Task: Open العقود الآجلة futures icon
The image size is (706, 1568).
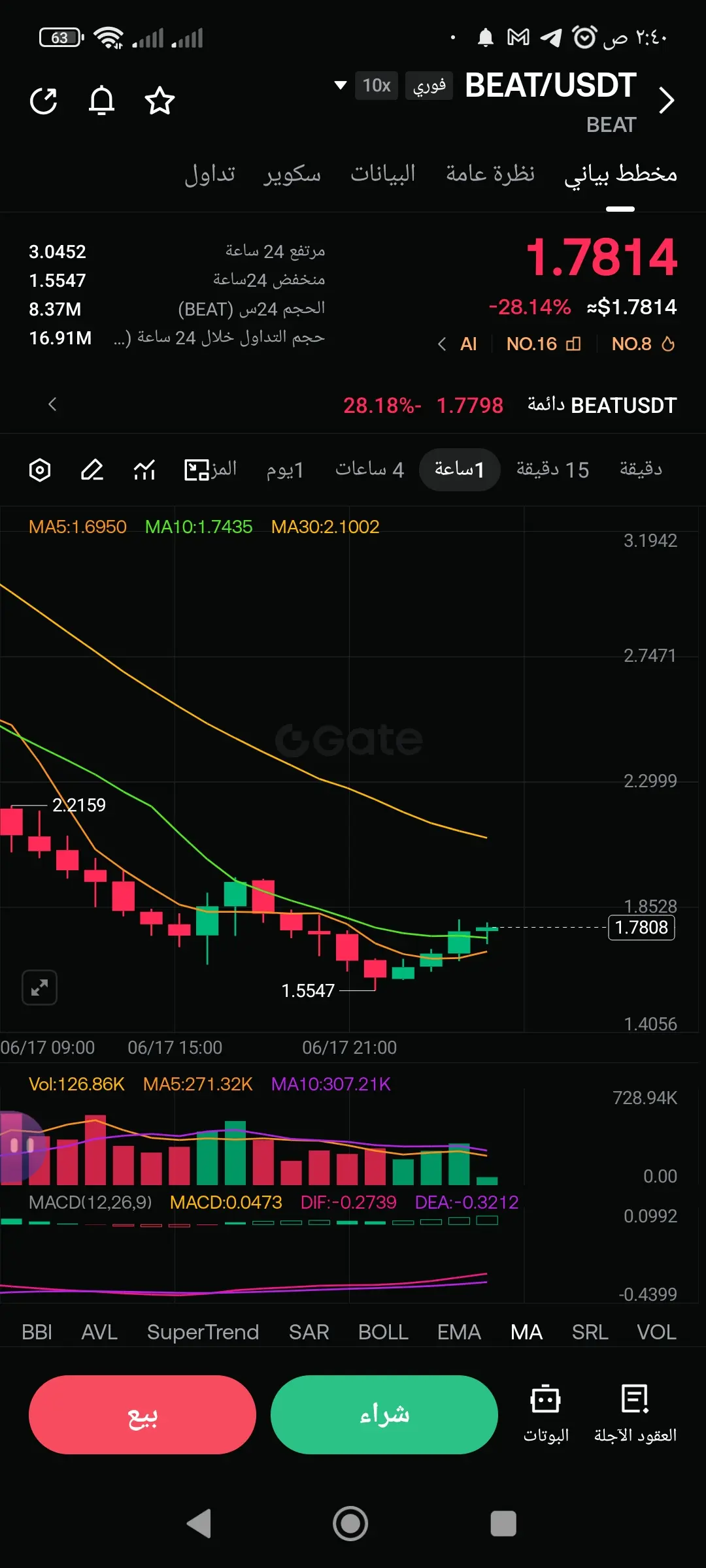Action: 635,1413
